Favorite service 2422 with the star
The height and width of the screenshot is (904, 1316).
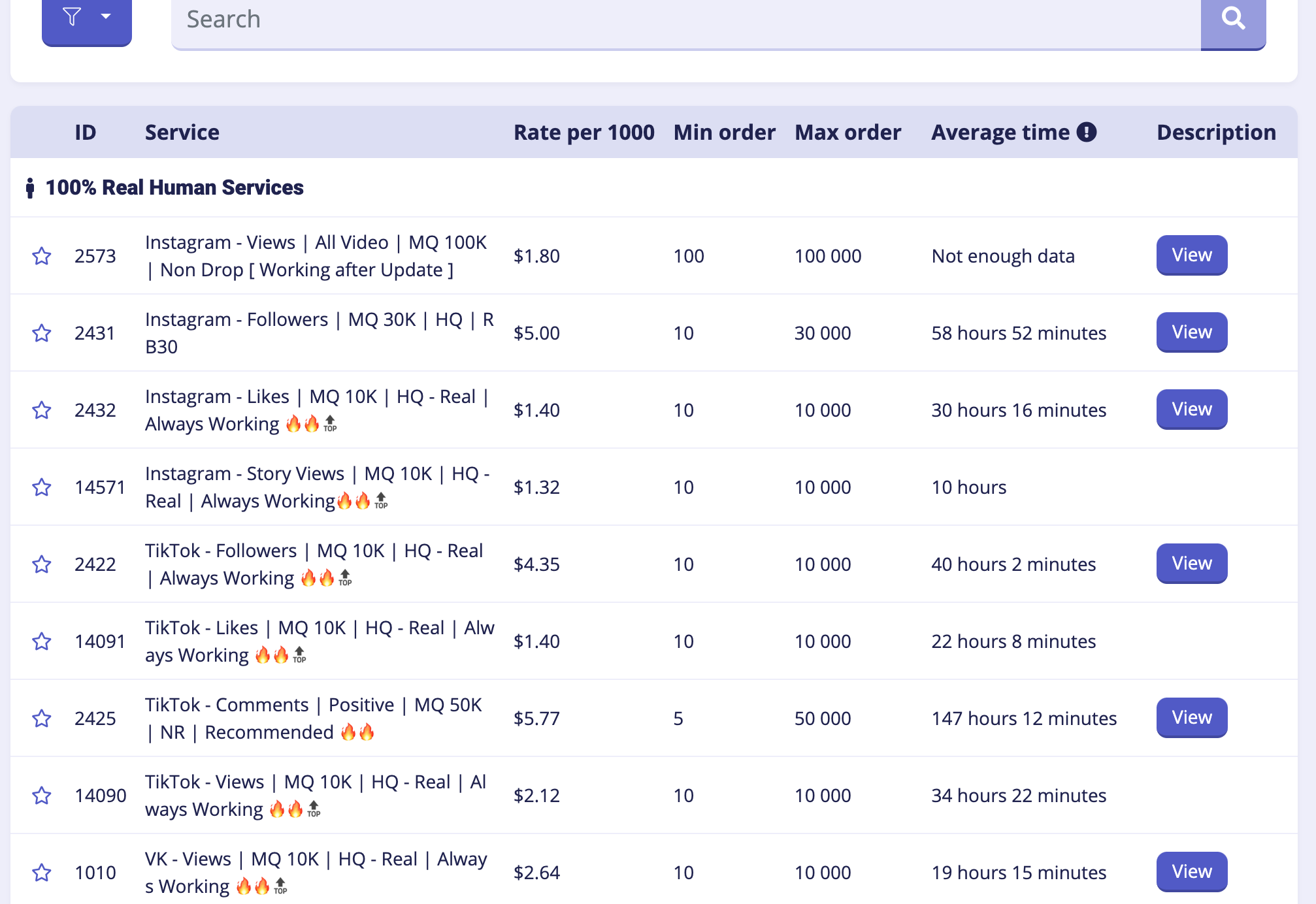pos(42,564)
